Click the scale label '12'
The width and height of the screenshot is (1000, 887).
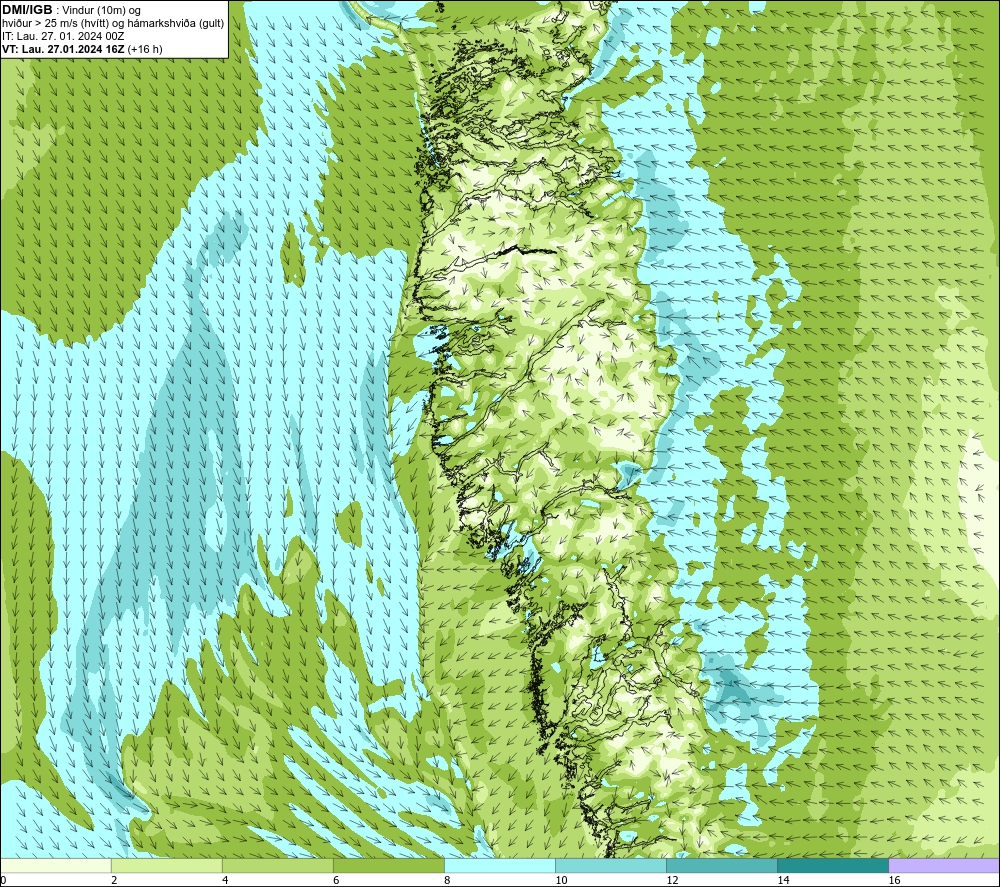pyautogui.click(x=672, y=880)
